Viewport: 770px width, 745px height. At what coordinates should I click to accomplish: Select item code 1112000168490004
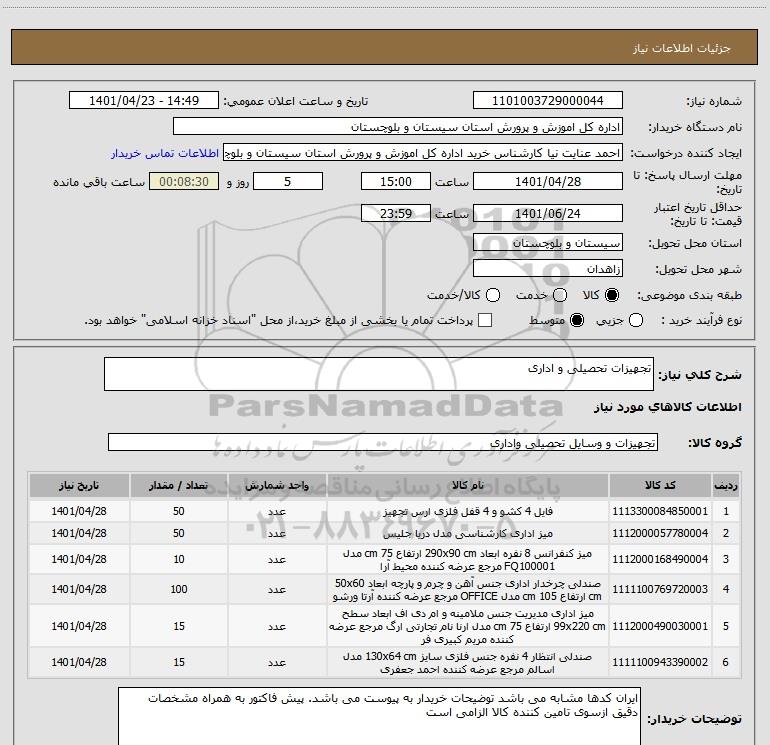[660, 559]
